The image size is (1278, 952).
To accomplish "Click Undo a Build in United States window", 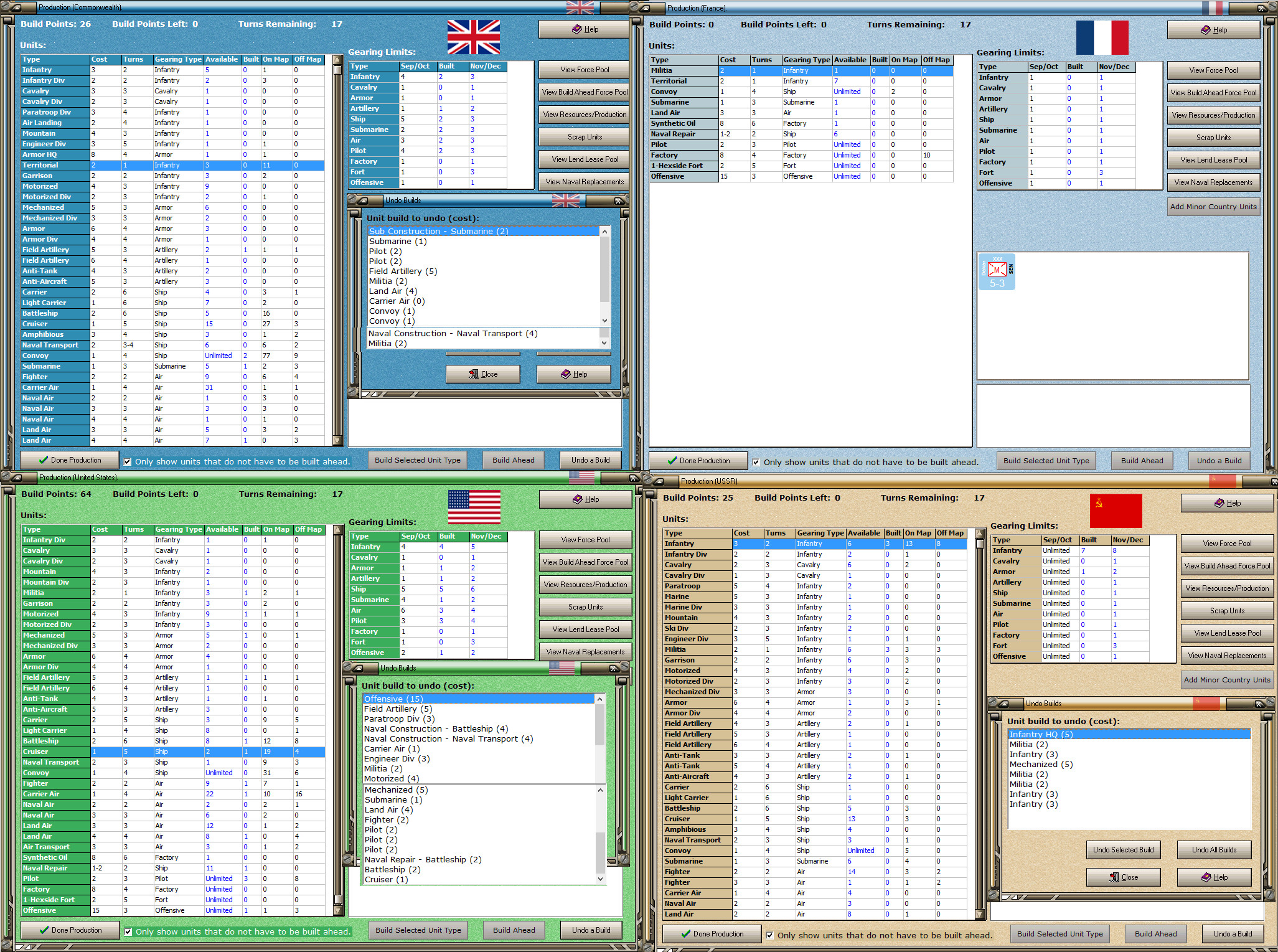I will coord(591,930).
